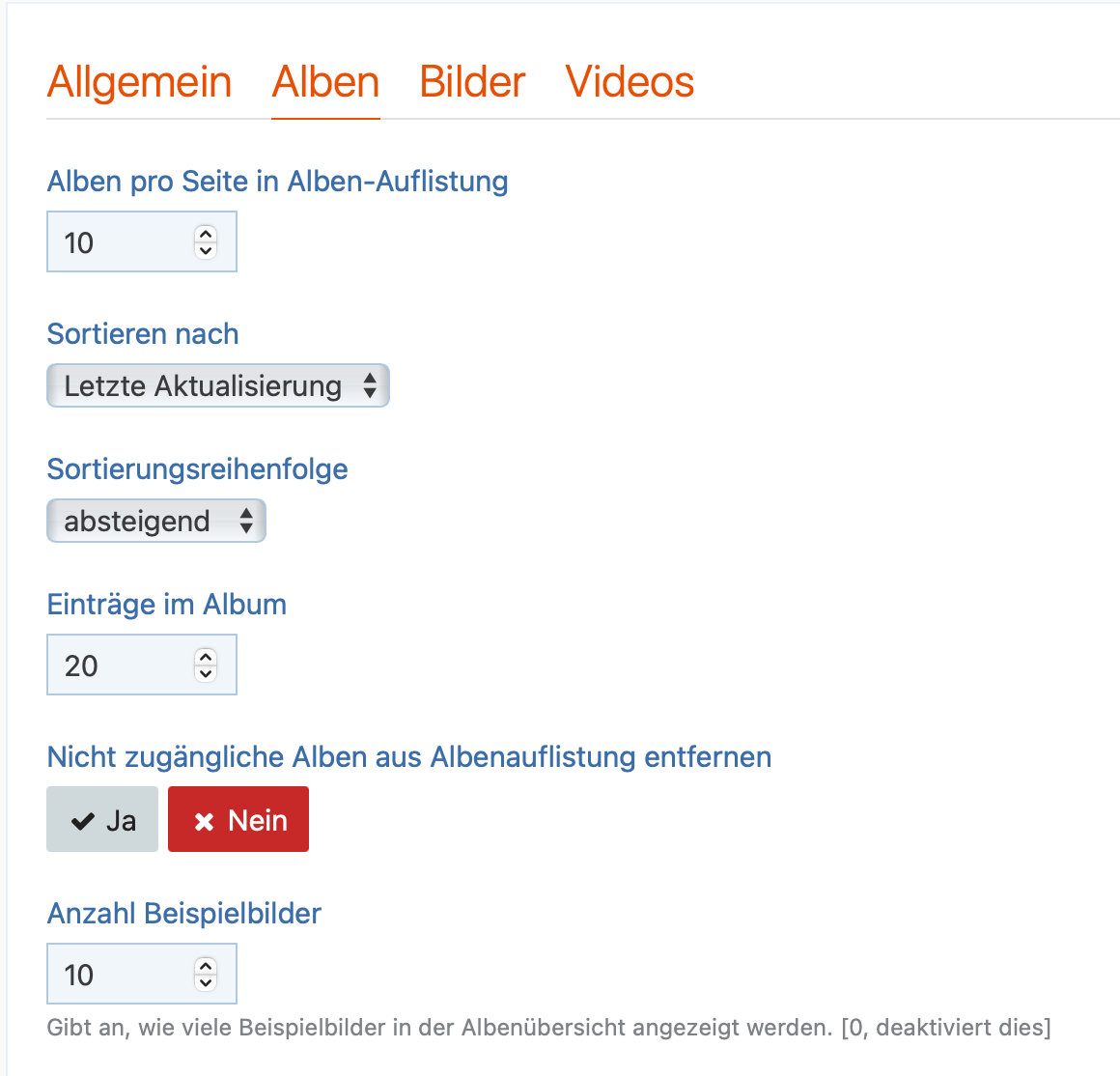This screenshot has height=1076, width=1120.
Task: Open the Allgemein tab
Action: (139, 82)
